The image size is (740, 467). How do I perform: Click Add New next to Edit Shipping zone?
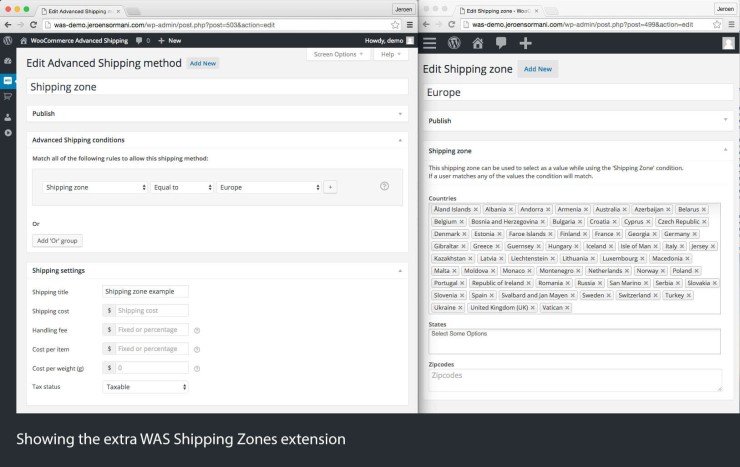(538, 69)
